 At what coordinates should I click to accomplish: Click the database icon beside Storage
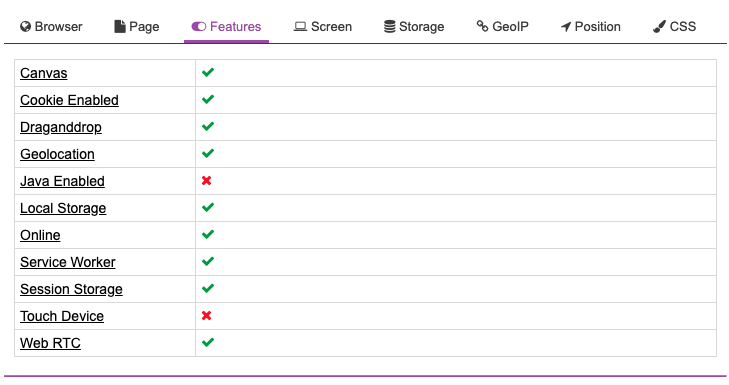coord(390,27)
